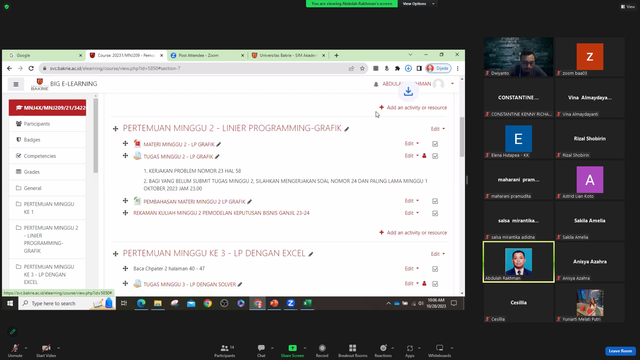
Task: Unmute the Zoom microphone
Action: pyautogui.click(x=15, y=350)
